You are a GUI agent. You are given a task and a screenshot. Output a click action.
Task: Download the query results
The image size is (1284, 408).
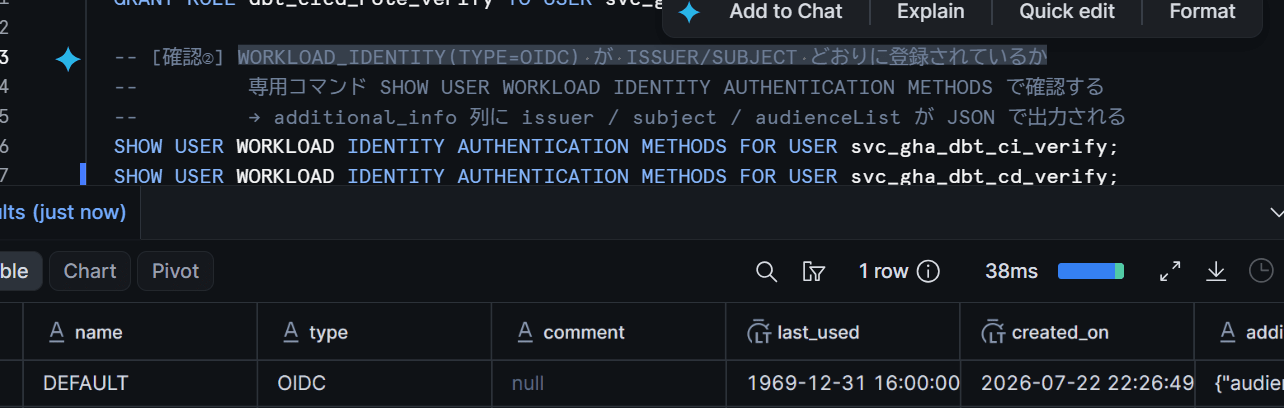click(x=1216, y=271)
